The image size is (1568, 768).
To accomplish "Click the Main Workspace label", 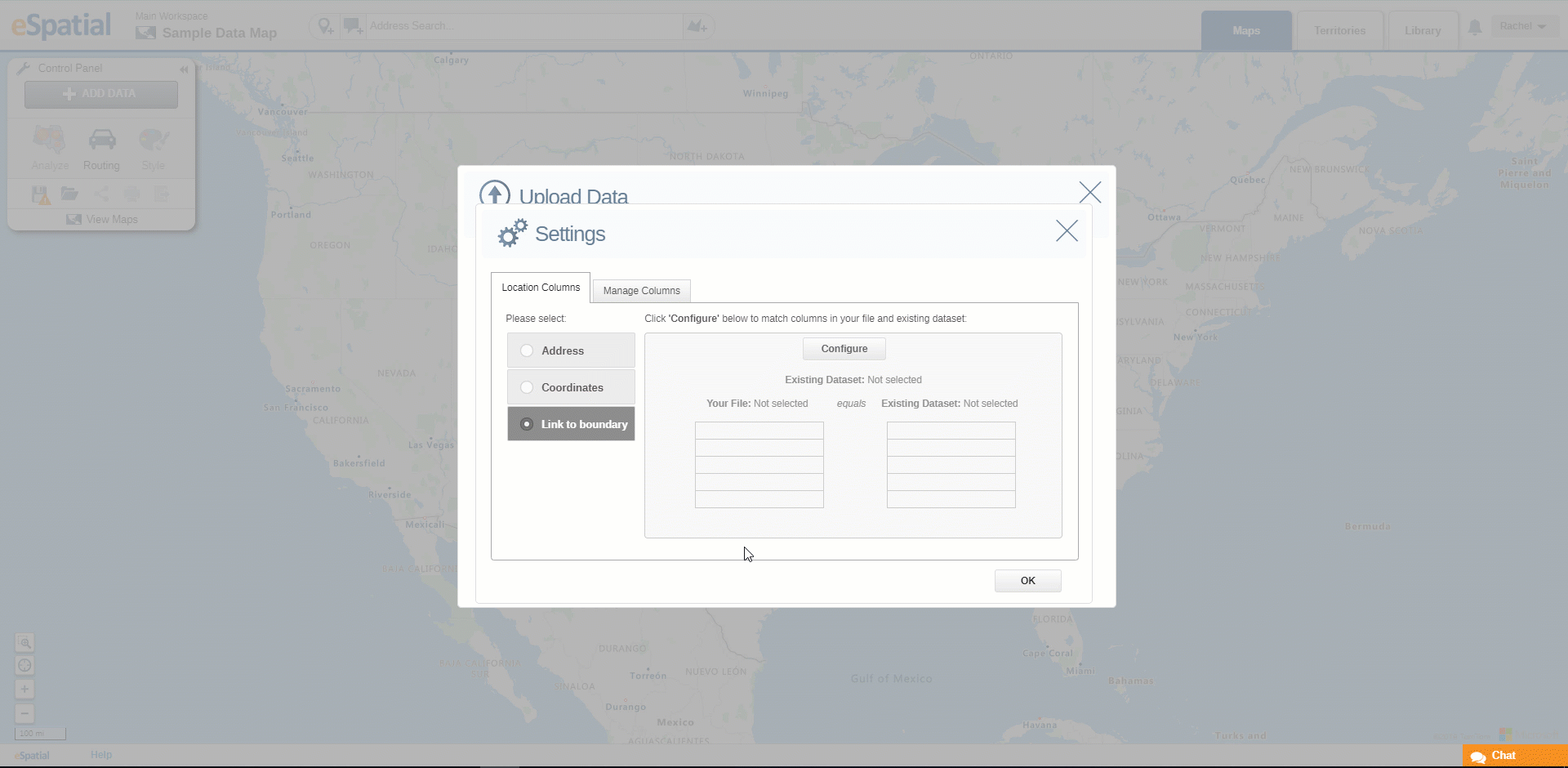I will point(171,16).
